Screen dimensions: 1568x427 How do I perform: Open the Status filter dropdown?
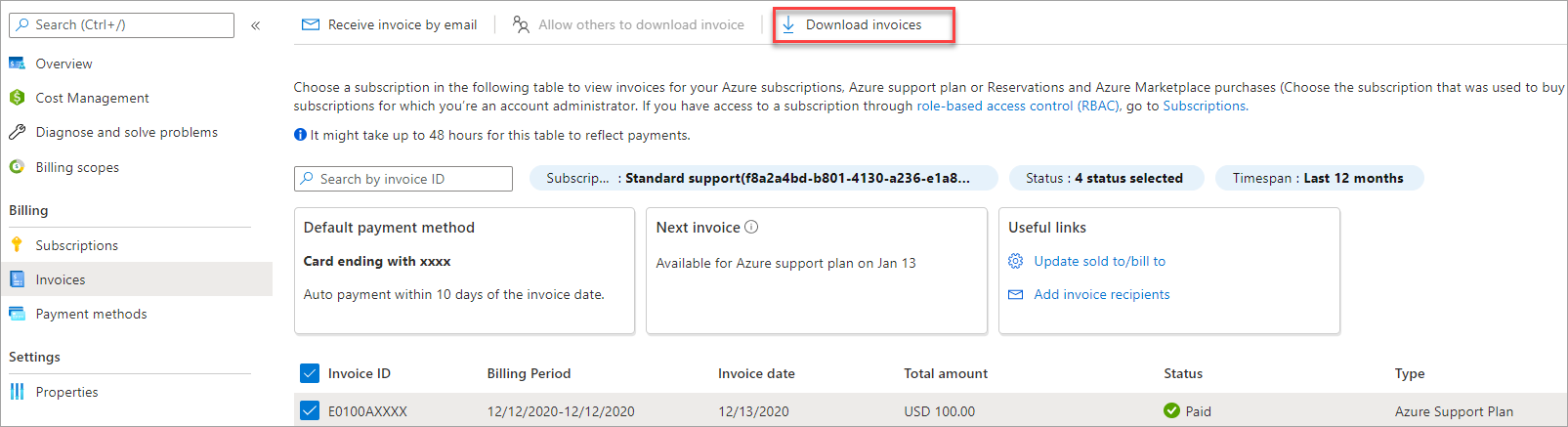click(1104, 178)
